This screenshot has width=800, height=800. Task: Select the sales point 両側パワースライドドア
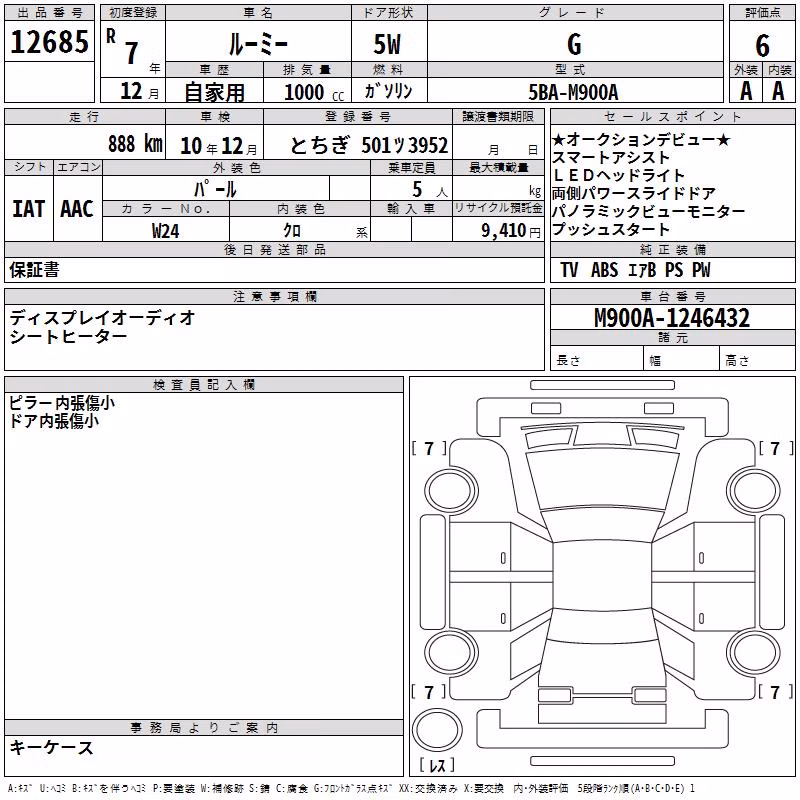coord(634,193)
